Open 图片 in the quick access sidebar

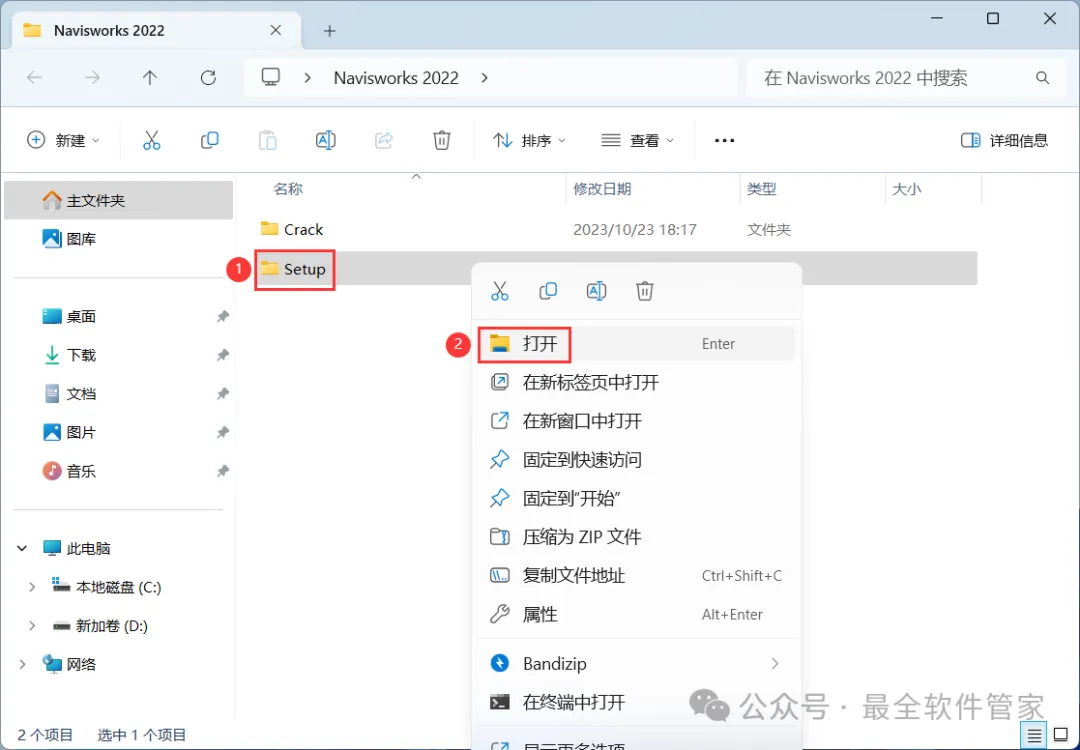[x=118, y=433]
